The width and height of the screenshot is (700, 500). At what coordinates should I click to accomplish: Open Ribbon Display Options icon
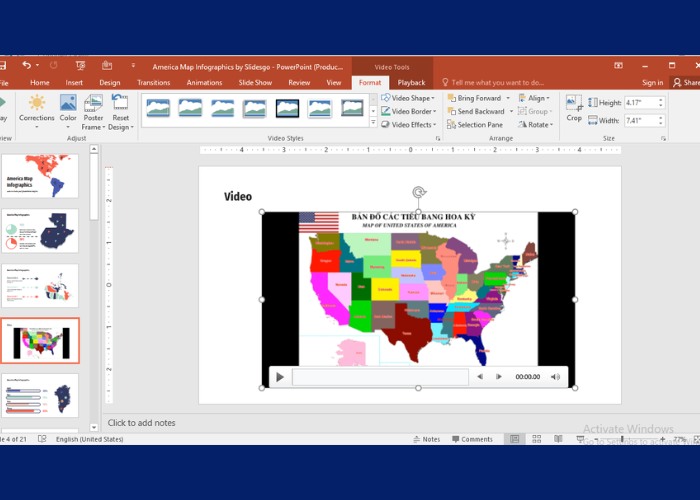(x=618, y=66)
